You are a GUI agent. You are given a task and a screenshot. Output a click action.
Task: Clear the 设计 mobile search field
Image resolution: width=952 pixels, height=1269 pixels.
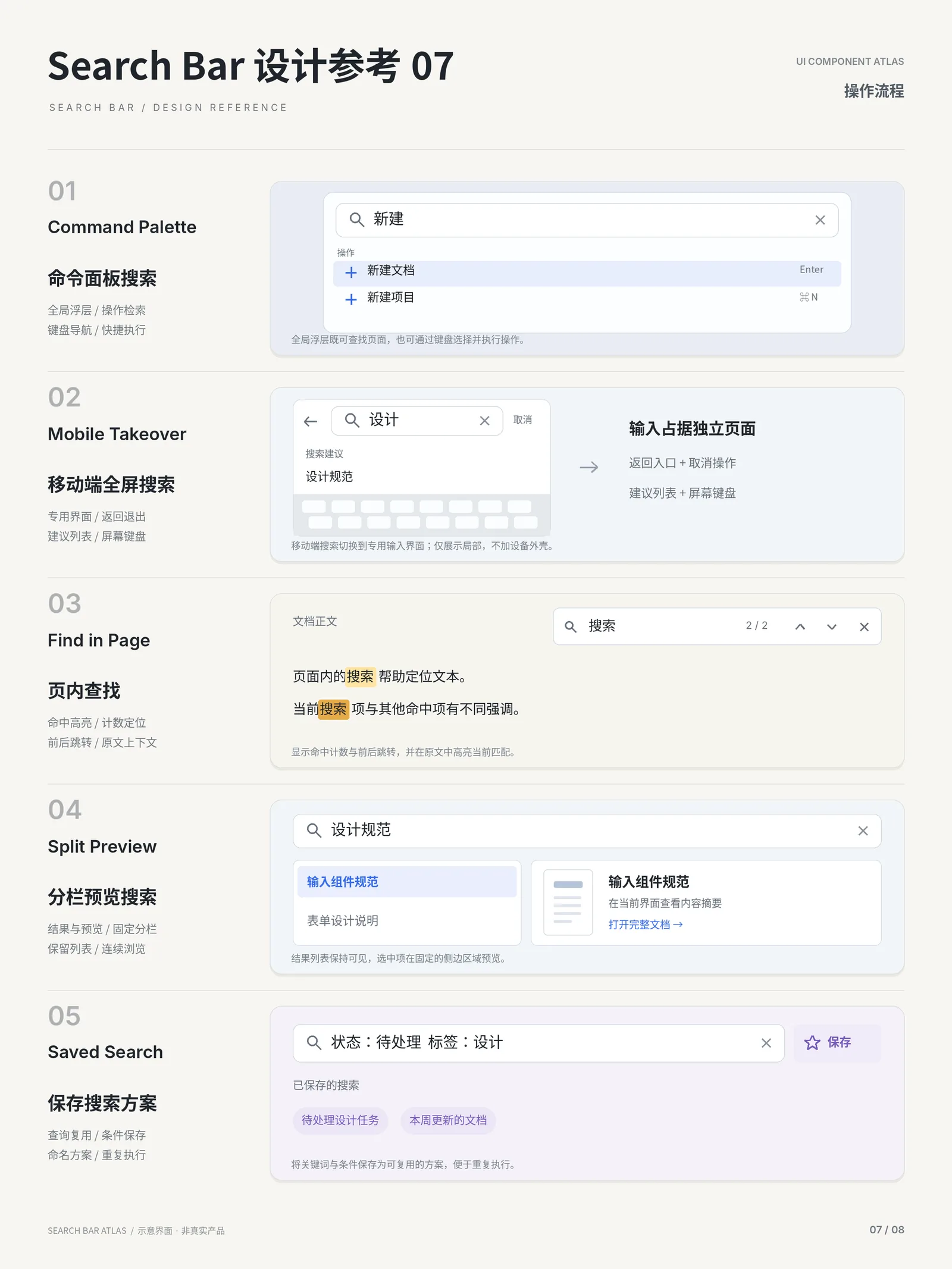pyautogui.click(x=484, y=421)
